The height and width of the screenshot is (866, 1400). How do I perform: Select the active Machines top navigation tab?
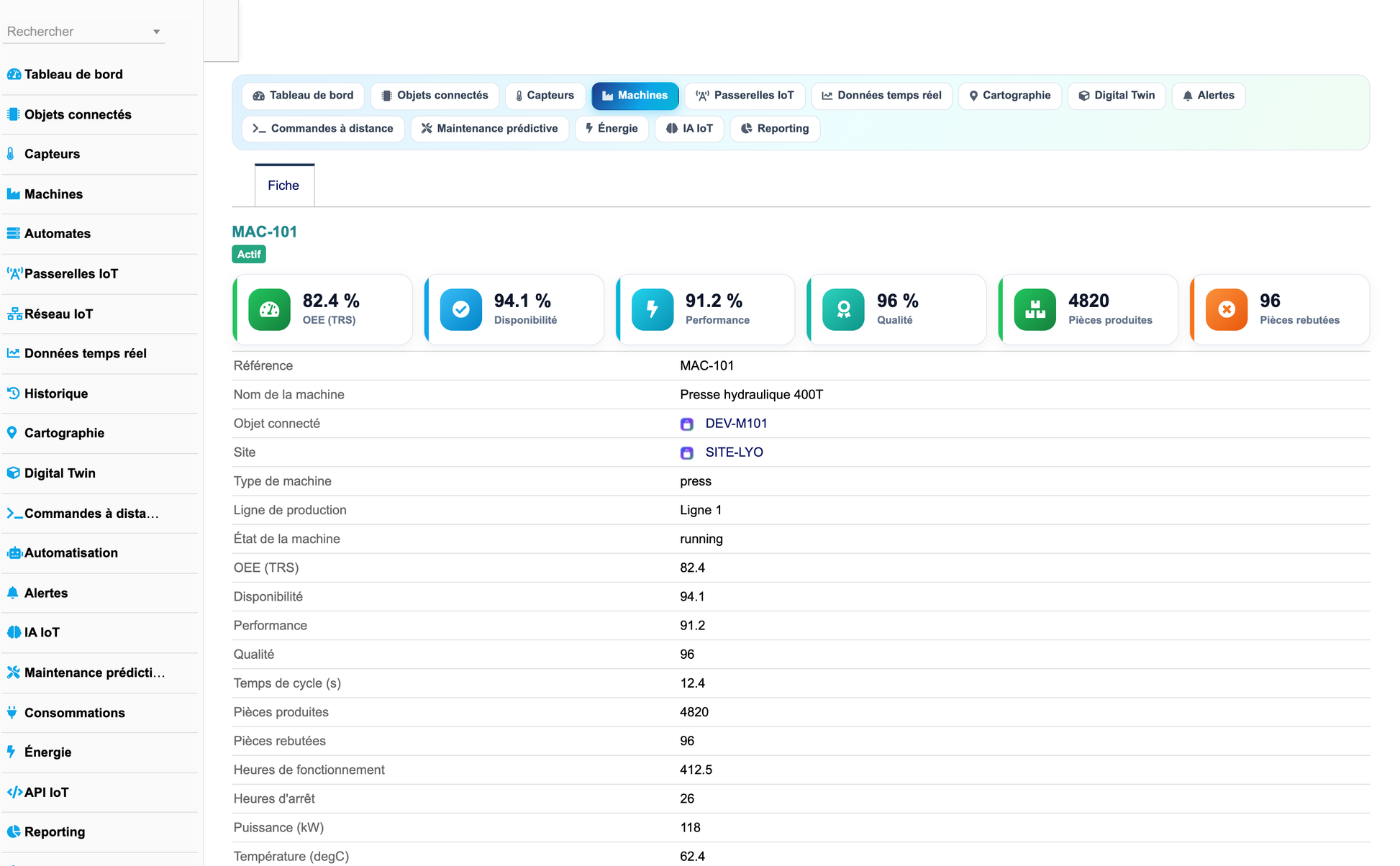pos(635,96)
